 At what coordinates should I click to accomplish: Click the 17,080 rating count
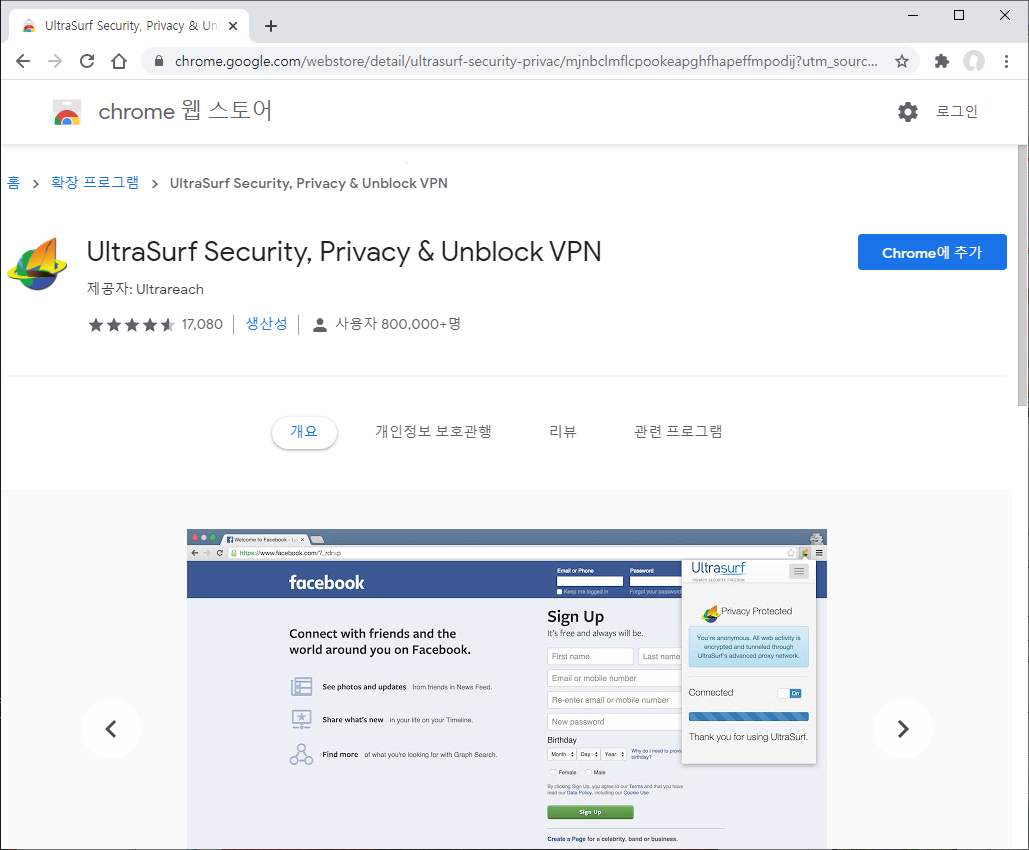(x=202, y=324)
